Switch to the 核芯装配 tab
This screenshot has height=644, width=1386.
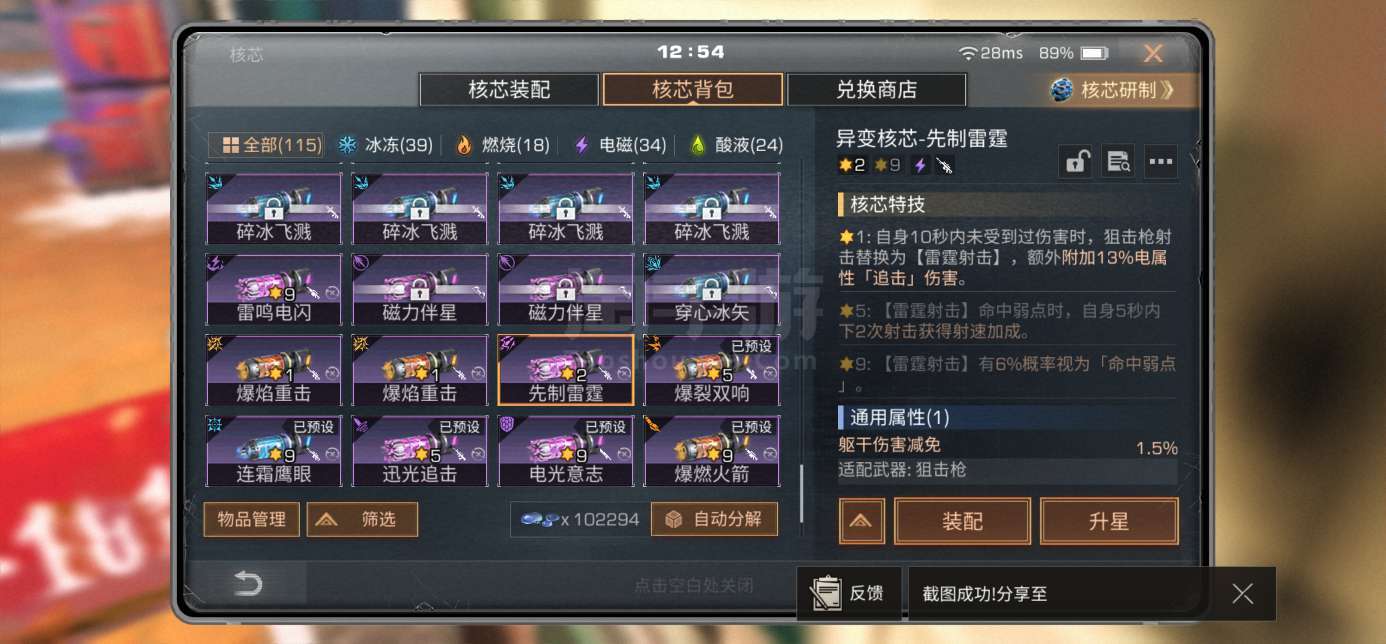(x=510, y=90)
